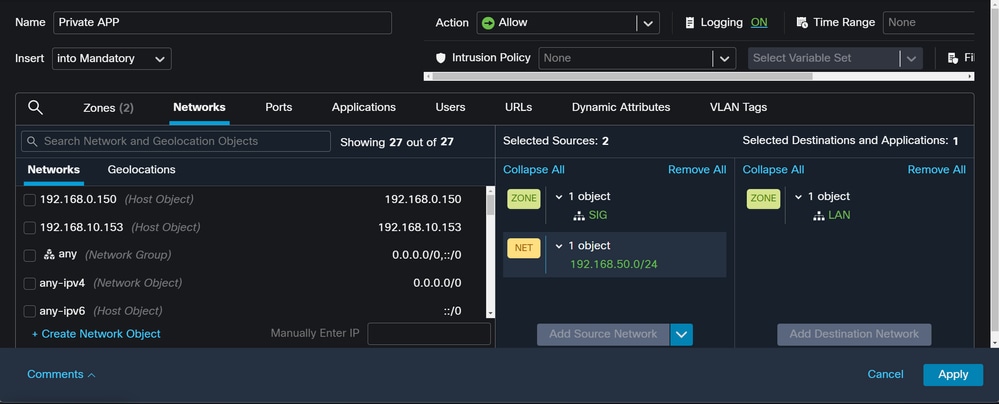This screenshot has width=999, height=404.
Task: Click Create Network Object link
Action: tap(96, 334)
